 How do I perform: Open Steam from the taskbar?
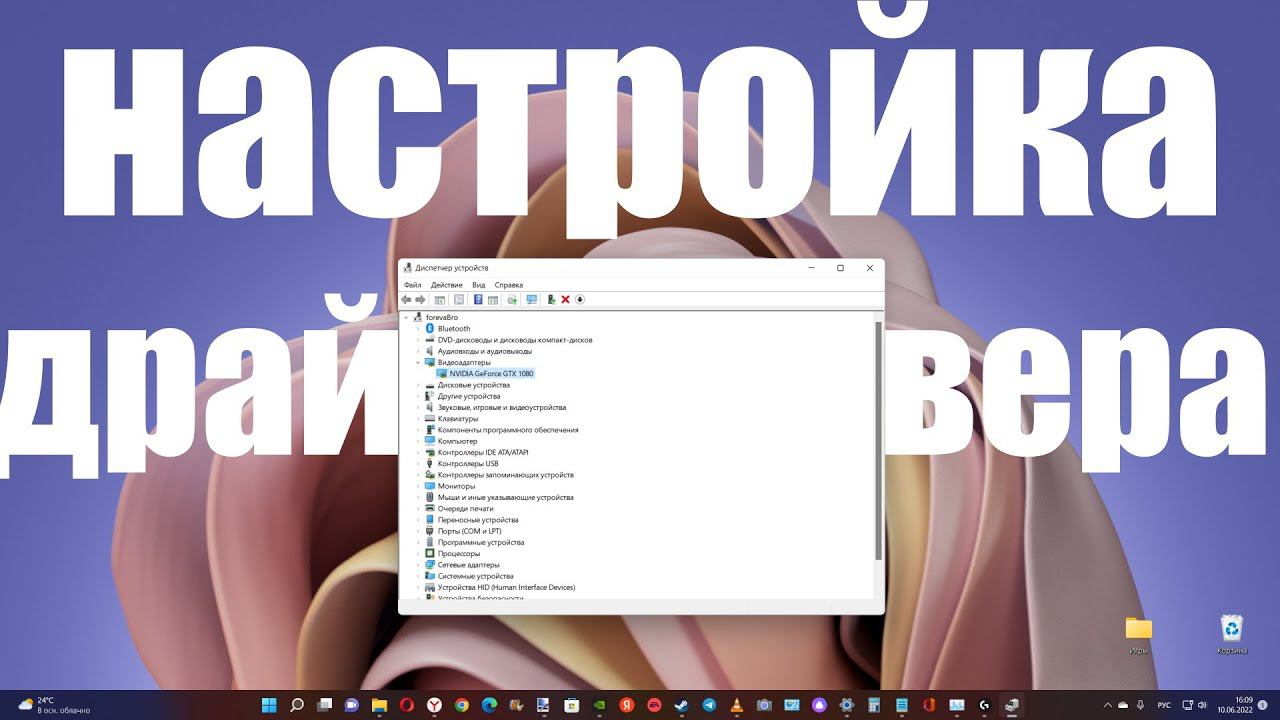click(x=682, y=705)
